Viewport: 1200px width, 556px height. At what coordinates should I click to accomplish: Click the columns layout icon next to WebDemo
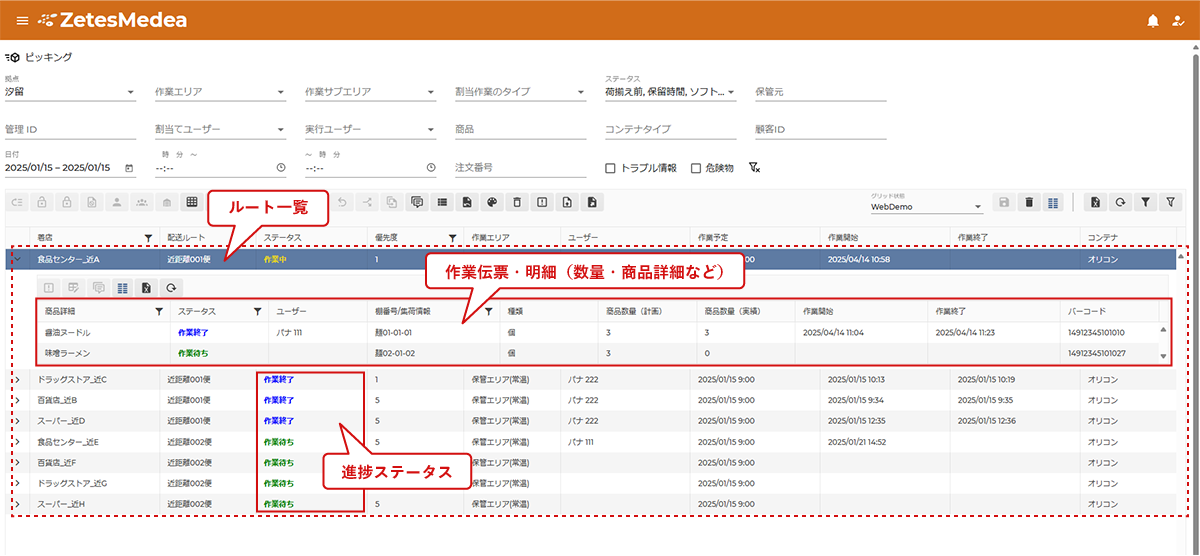tap(1053, 202)
